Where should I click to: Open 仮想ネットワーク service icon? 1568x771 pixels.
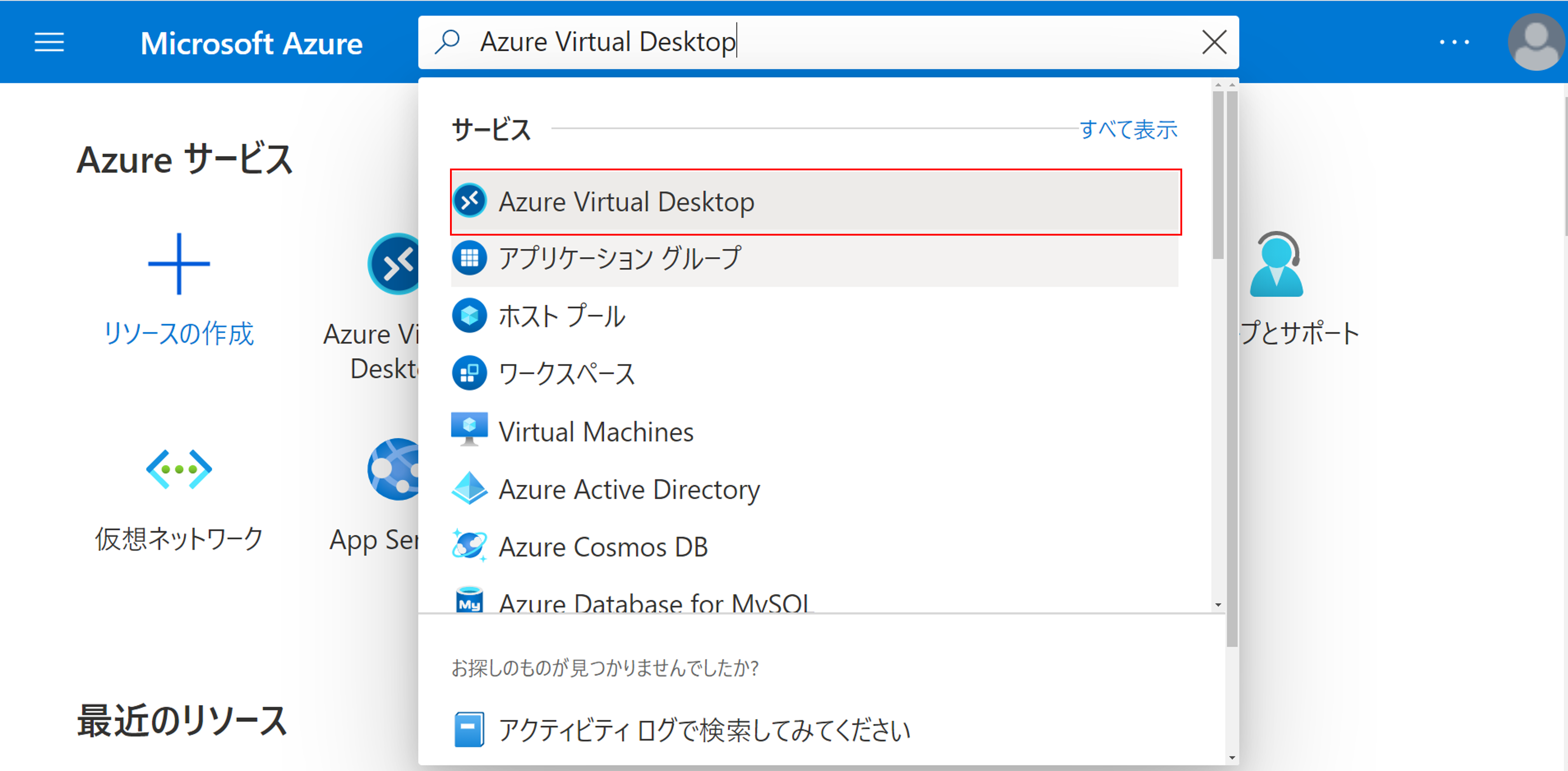coord(179,469)
